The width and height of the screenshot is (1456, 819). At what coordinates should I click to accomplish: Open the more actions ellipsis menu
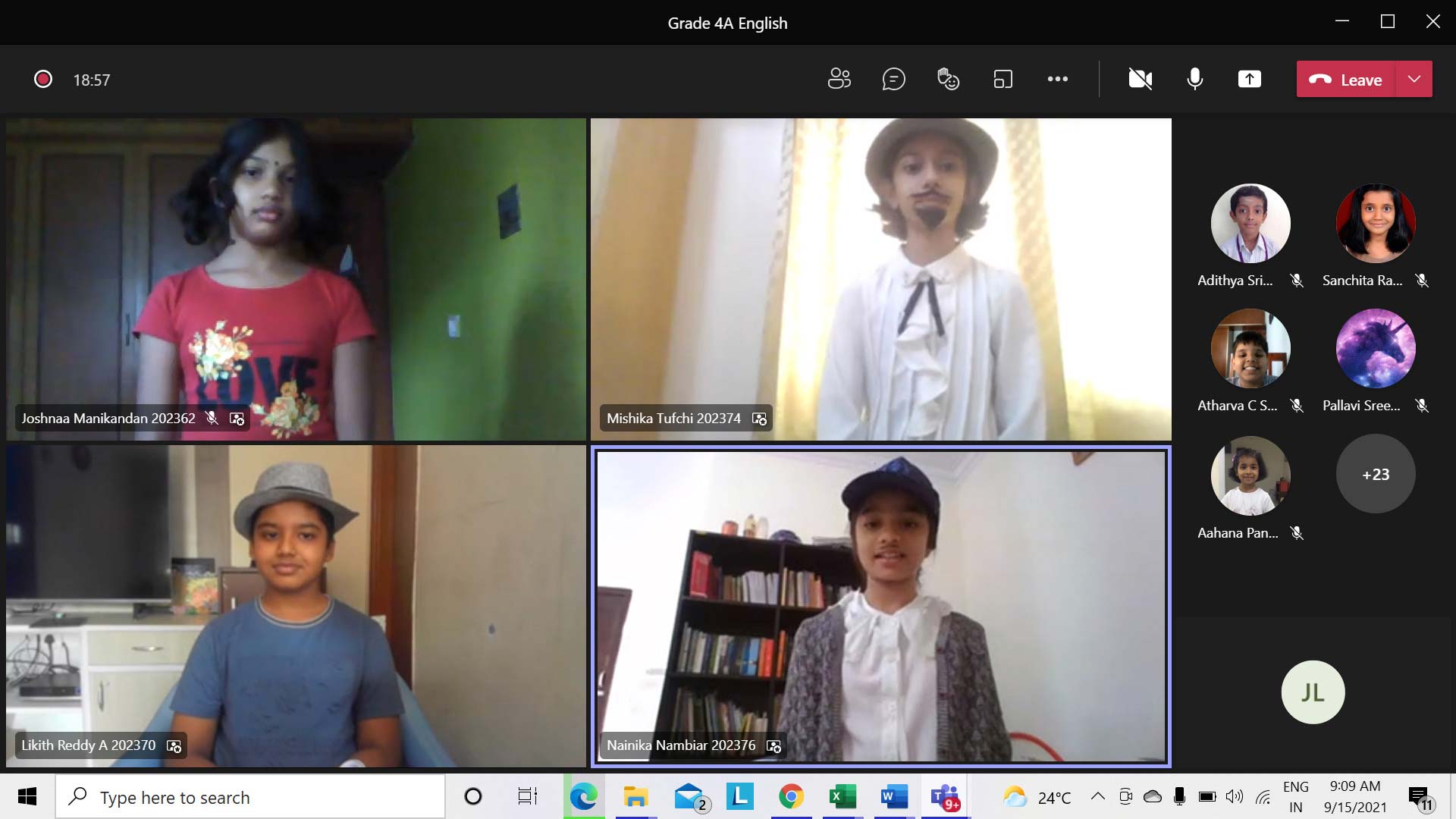tap(1057, 79)
